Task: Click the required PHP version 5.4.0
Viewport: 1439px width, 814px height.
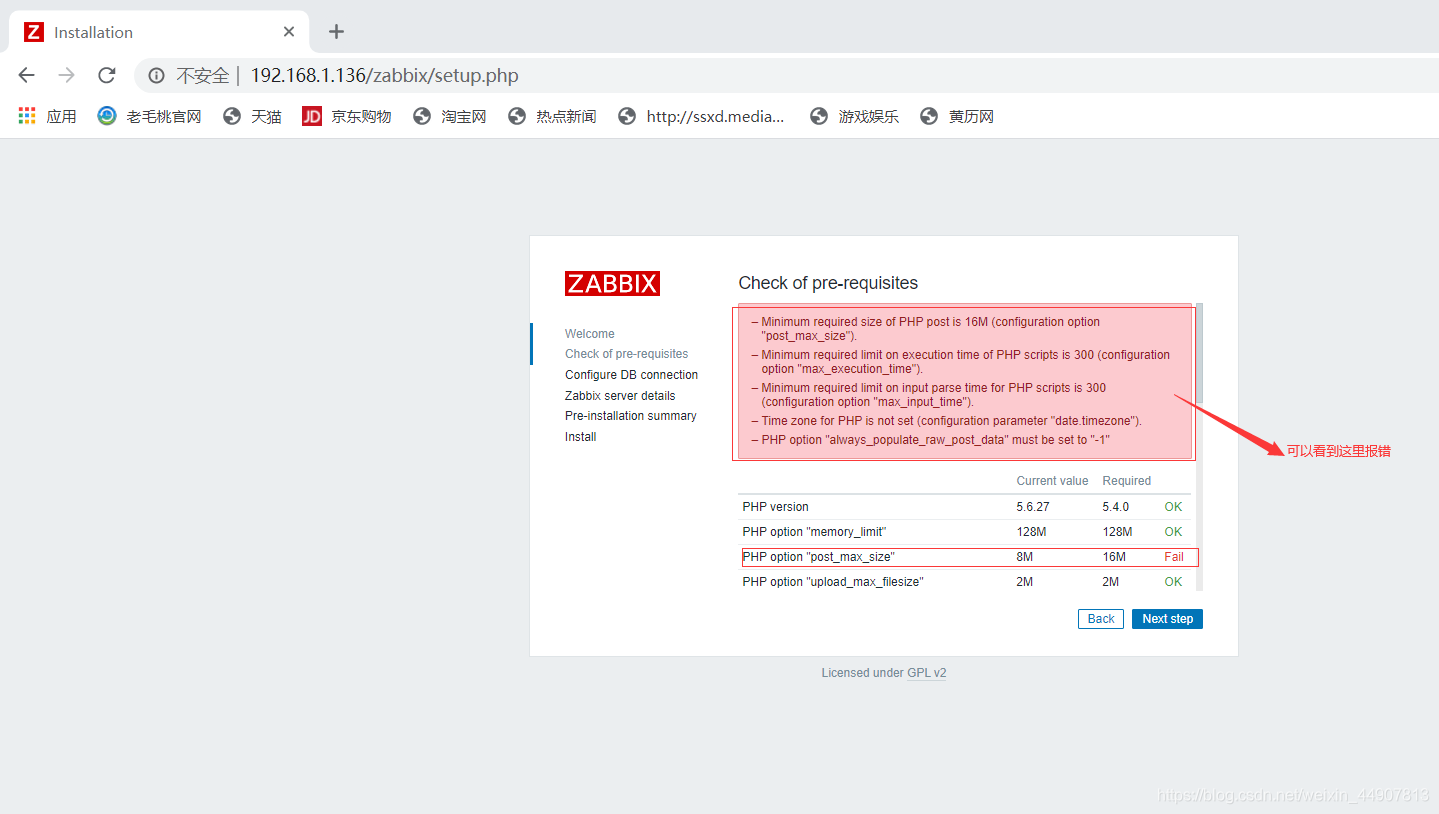Action: pos(1116,507)
